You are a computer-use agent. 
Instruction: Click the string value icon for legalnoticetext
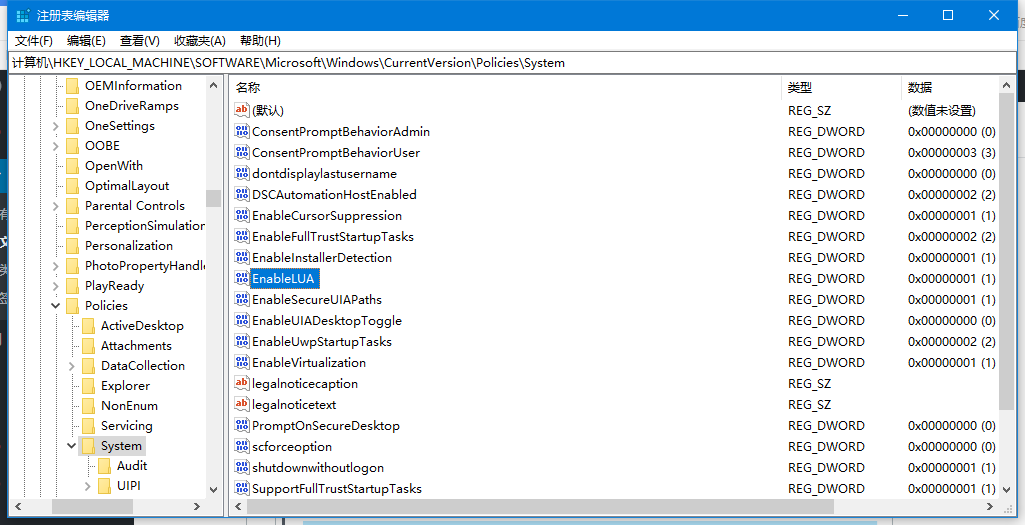click(242, 404)
